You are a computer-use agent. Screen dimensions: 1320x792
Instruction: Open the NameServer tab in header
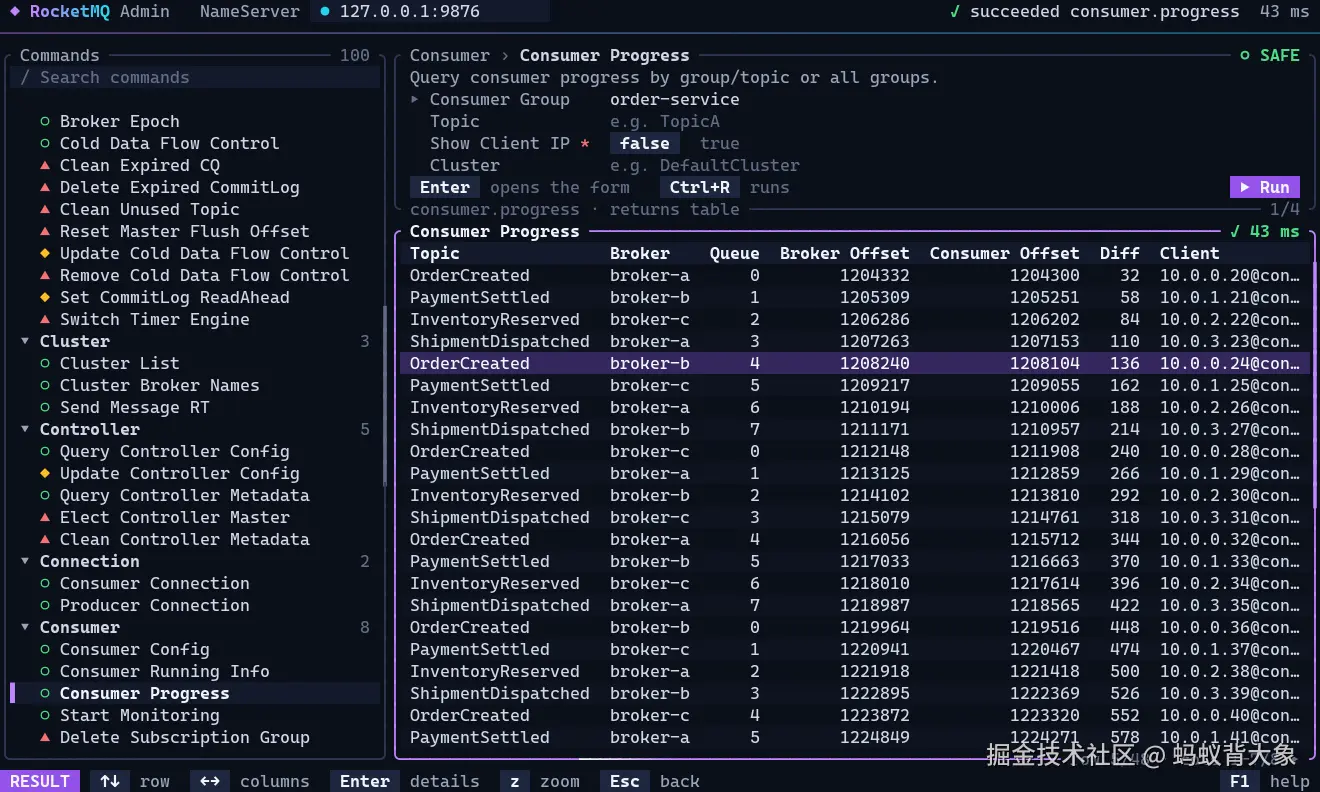(250, 12)
